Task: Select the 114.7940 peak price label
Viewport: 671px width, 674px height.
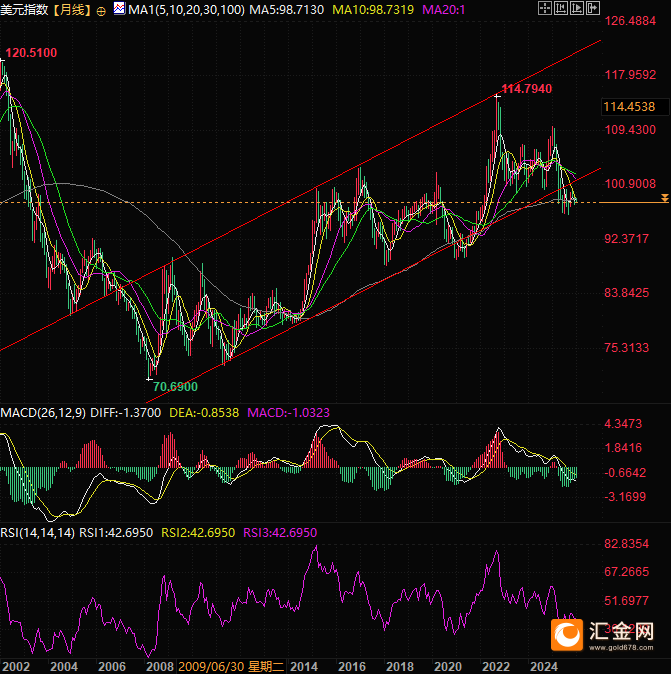Action: pos(526,89)
